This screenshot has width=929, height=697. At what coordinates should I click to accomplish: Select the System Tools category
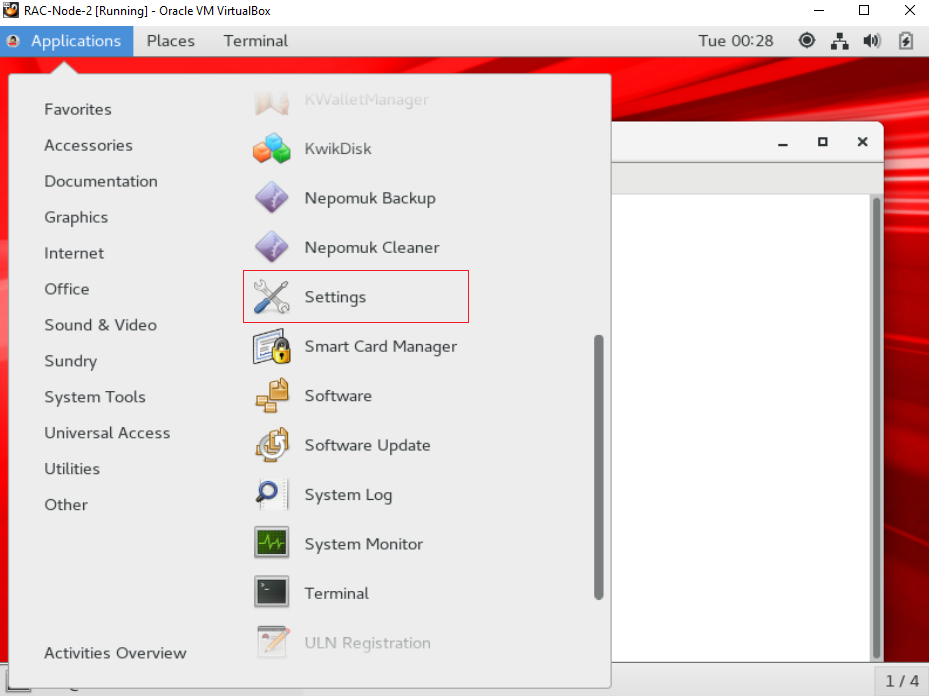pyautogui.click(x=95, y=397)
